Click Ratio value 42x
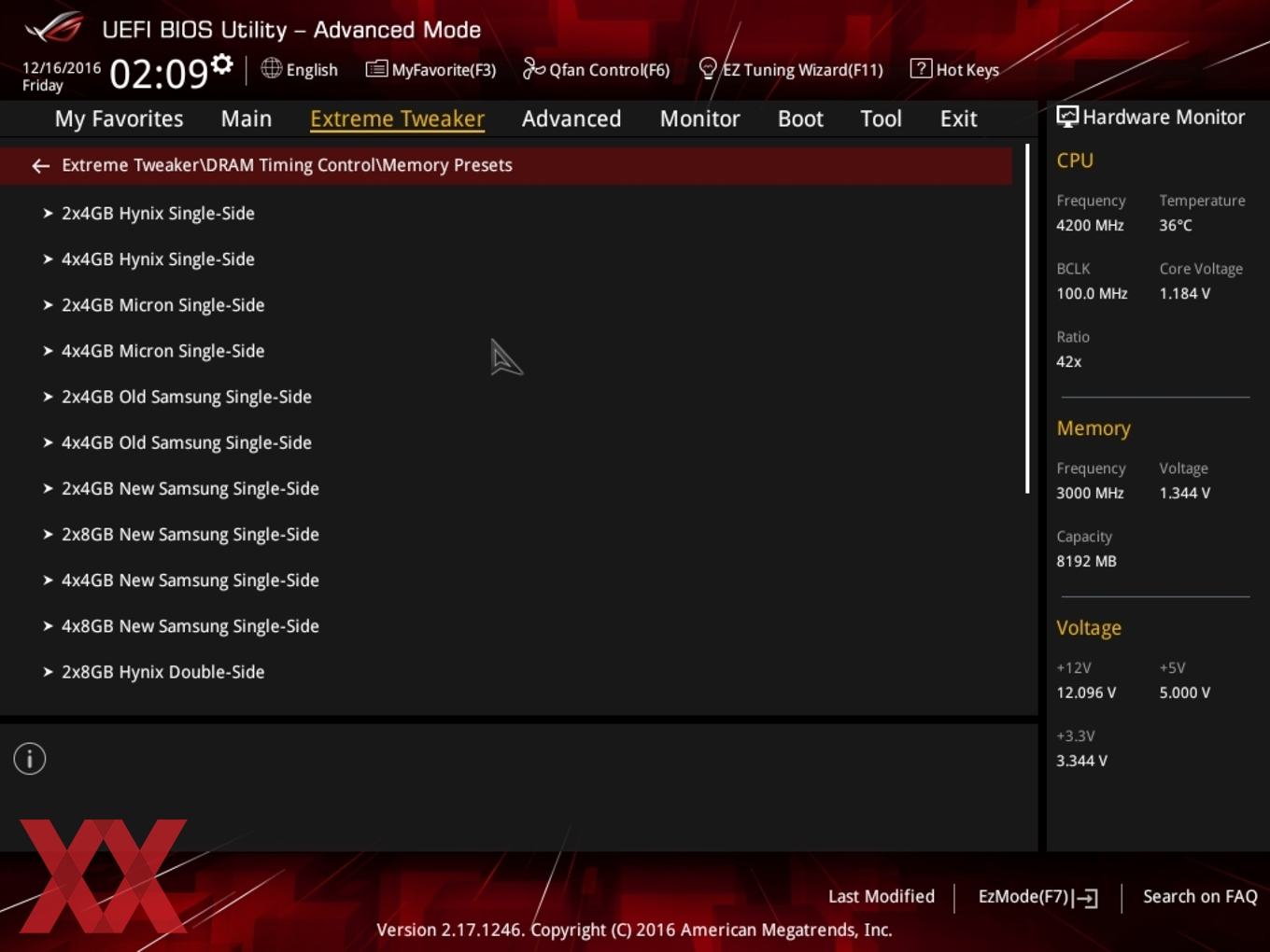Viewport: 1270px width, 952px height. click(1068, 361)
